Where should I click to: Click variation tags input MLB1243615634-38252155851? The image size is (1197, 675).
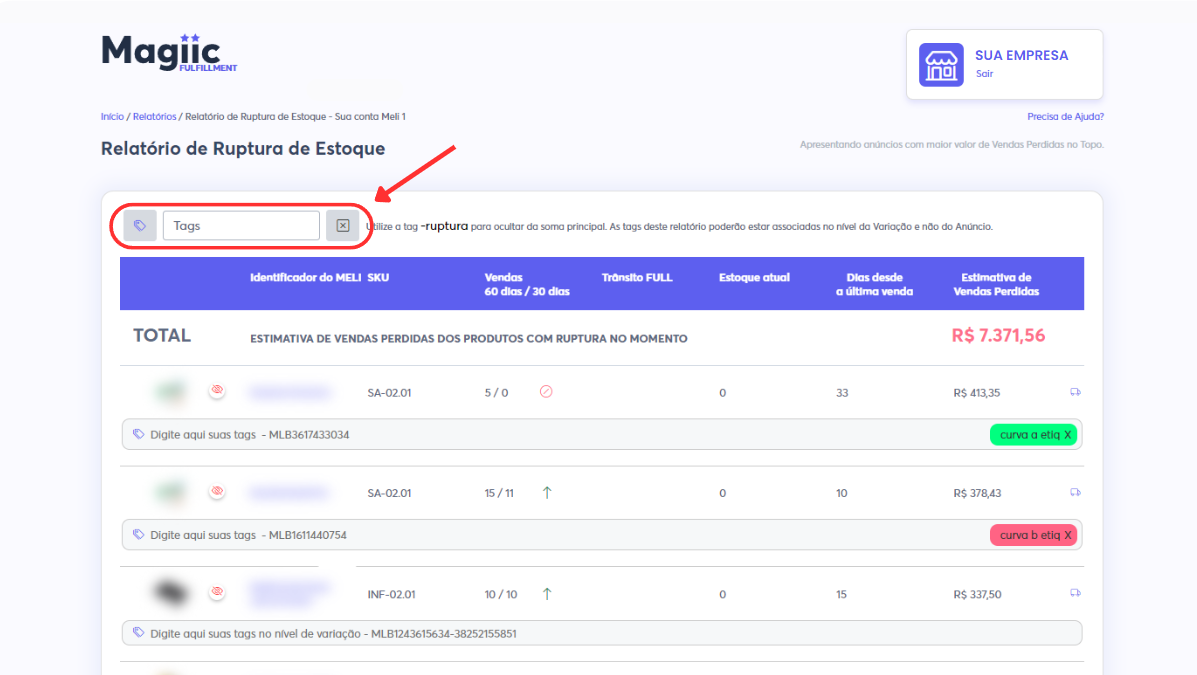click(x=602, y=633)
